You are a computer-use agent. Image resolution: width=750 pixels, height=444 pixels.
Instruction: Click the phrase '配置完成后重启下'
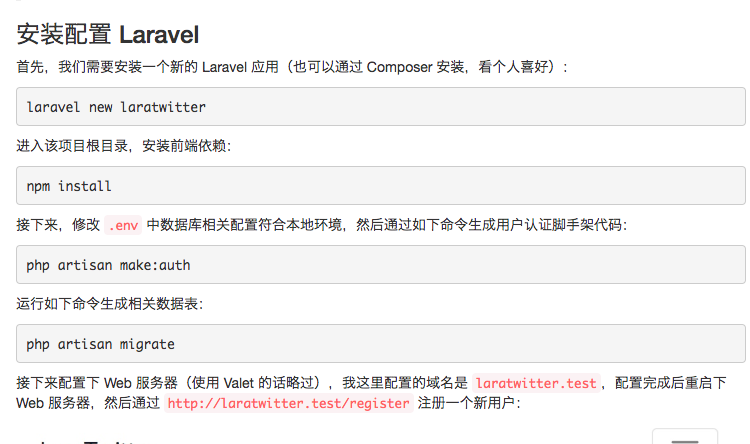point(671,383)
